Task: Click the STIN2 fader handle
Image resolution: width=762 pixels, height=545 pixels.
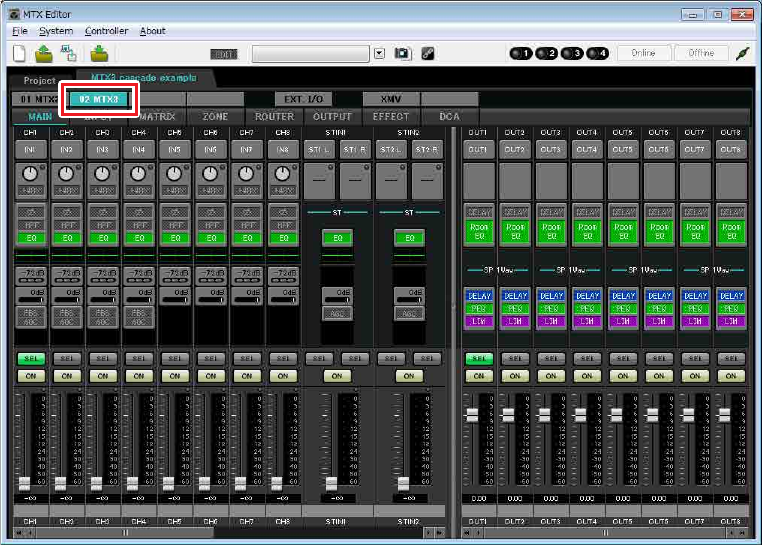Action: pyautogui.click(x=403, y=483)
